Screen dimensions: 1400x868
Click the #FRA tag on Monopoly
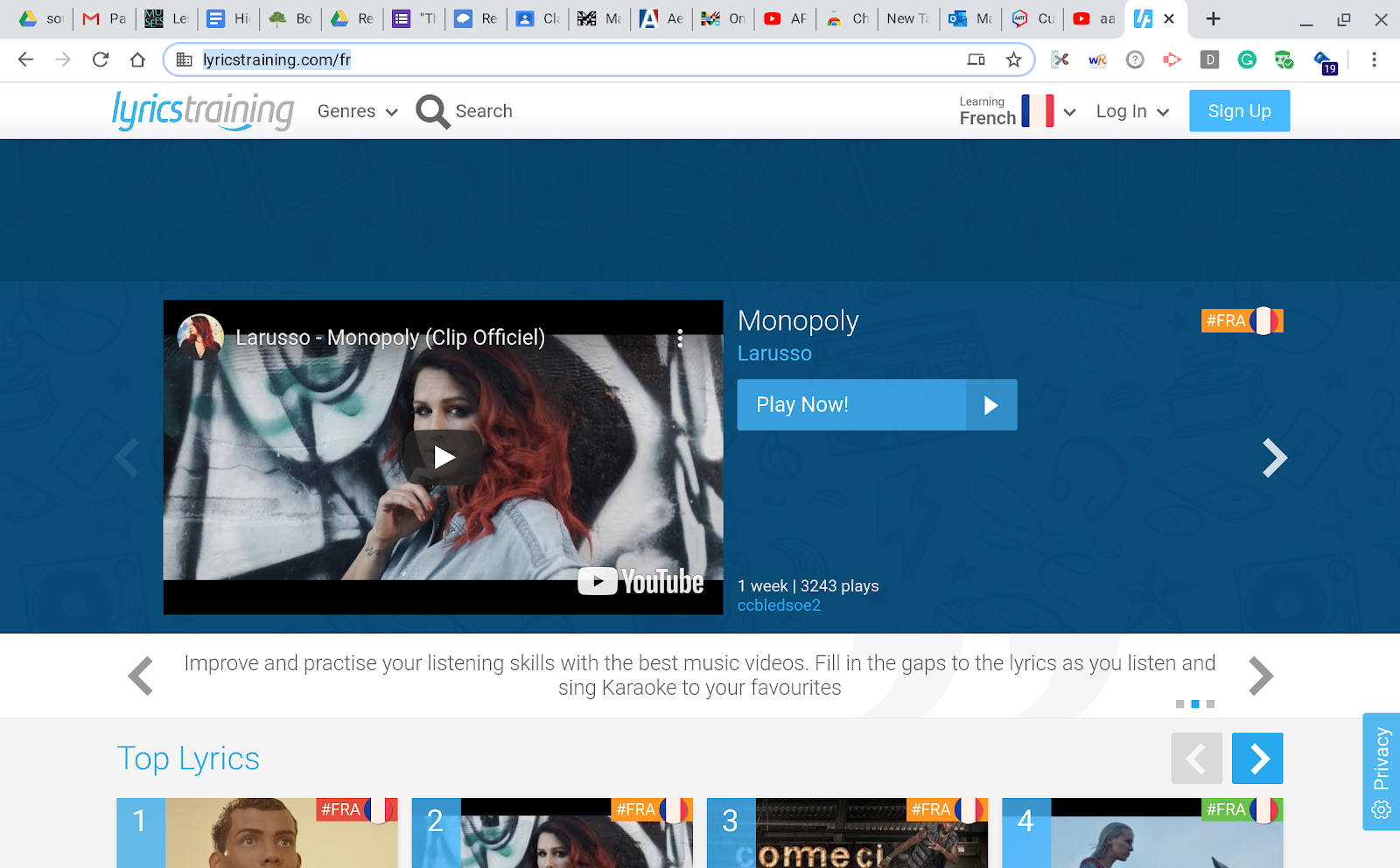pos(1226,321)
